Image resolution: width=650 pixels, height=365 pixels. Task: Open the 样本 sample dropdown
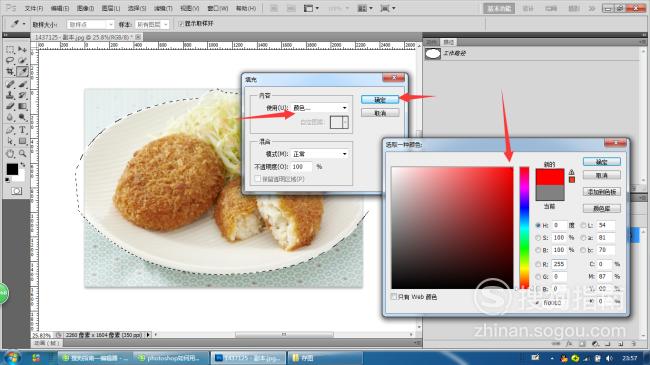[x=152, y=24]
